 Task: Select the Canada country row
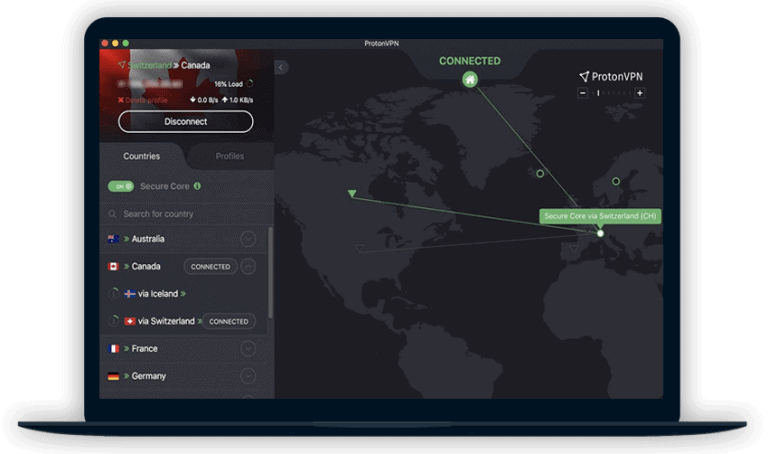pos(184,266)
